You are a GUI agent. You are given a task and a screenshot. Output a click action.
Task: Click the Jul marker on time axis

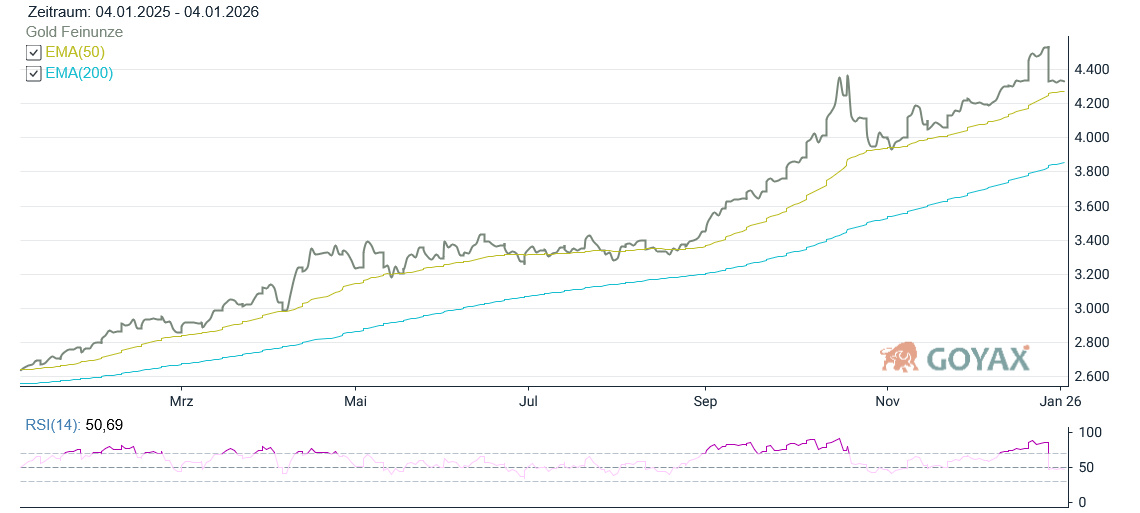click(x=529, y=401)
